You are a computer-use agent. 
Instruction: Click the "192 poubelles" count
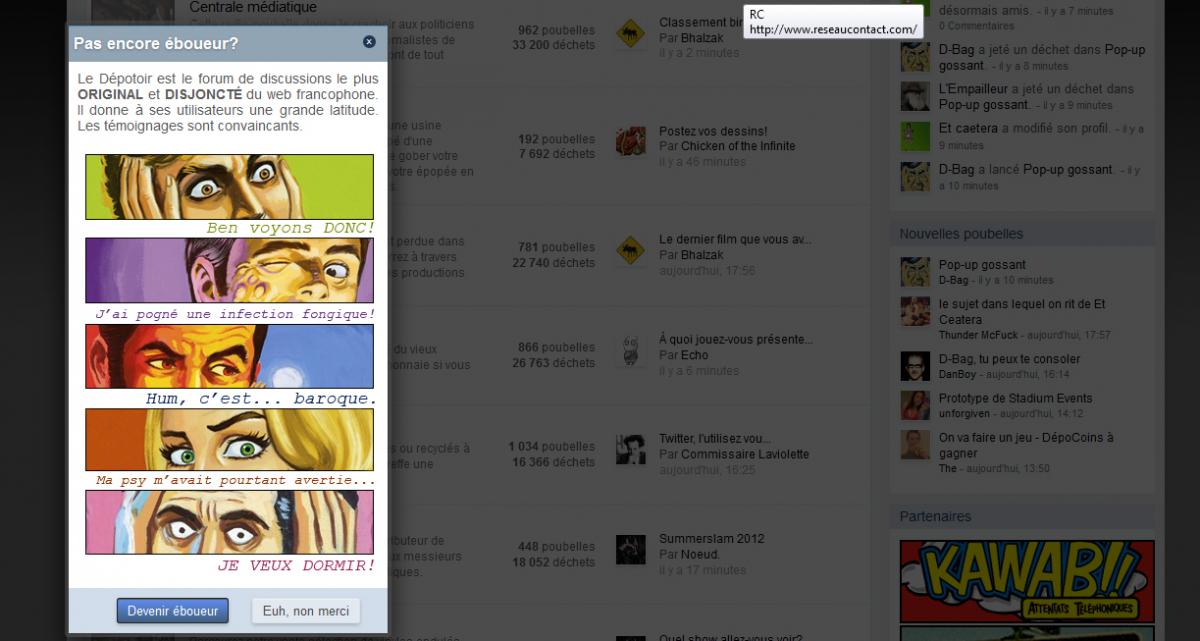[x=556, y=139]
